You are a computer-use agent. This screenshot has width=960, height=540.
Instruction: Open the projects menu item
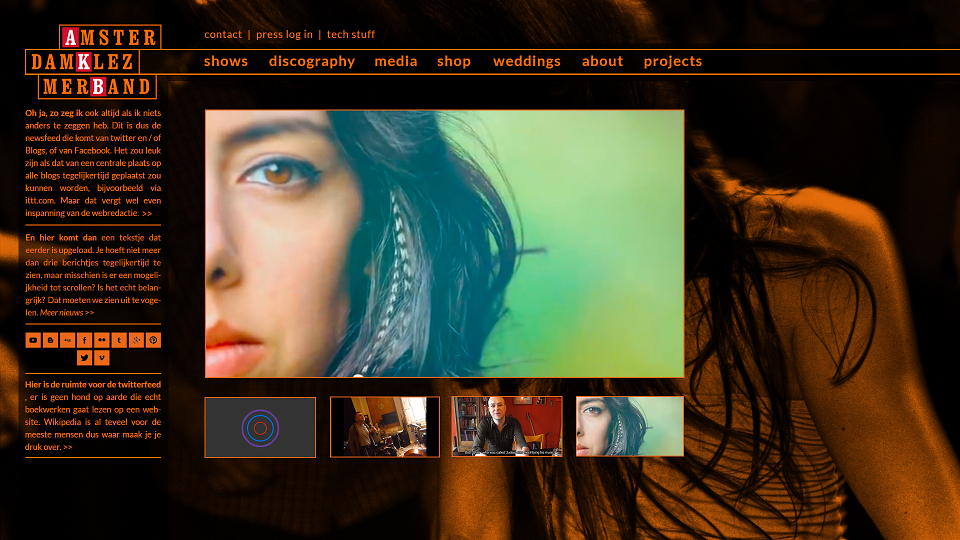click(x=673, y=61)
